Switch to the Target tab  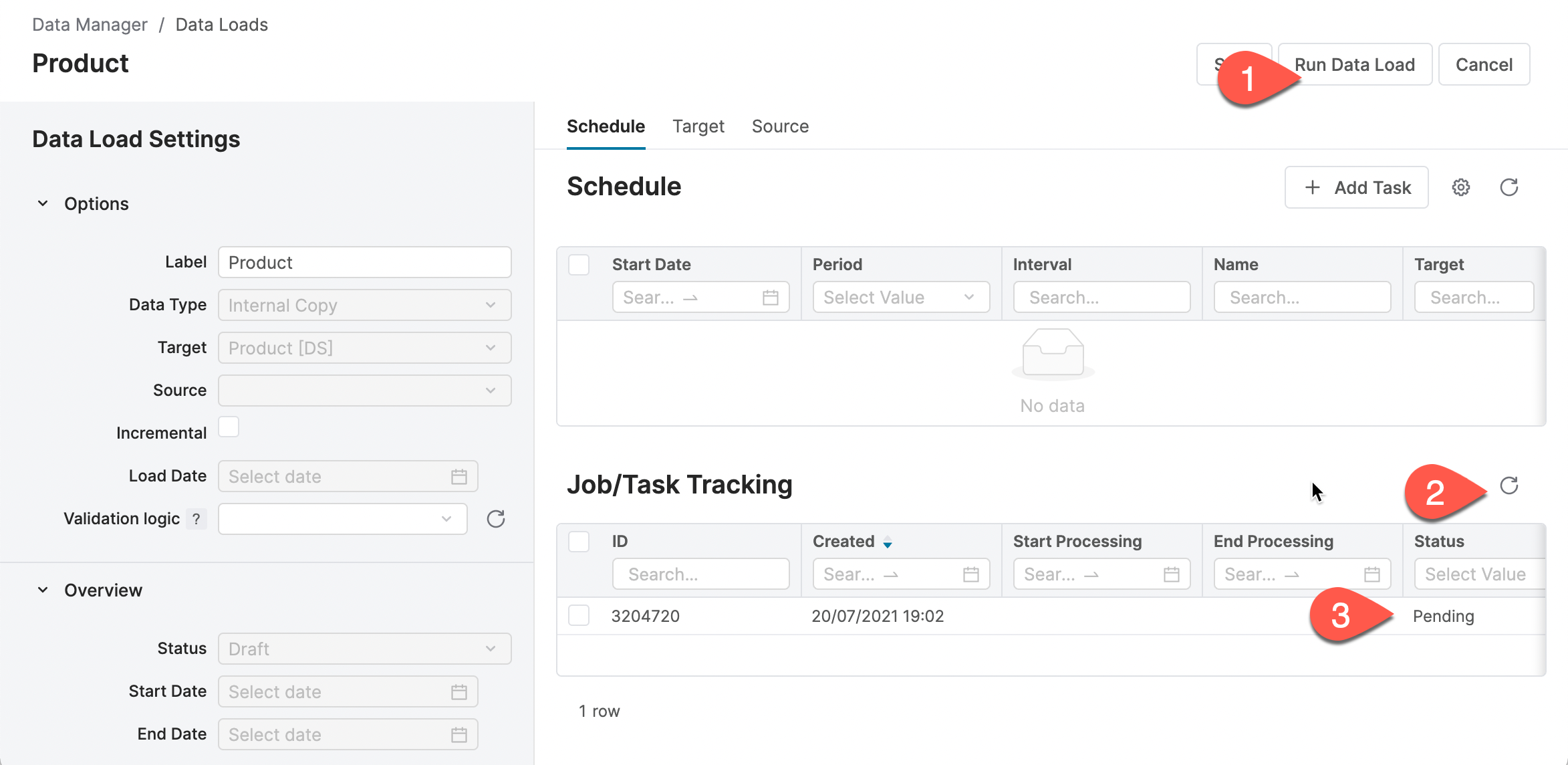[x=698, y=126]
